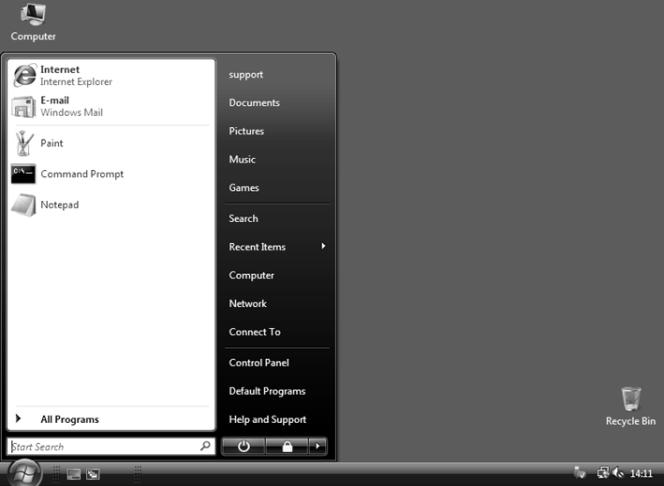Image resolution: width=664 pixels, height=486 pixels.
Task: Open Network in the Start menu
Action: coord(248,304)
